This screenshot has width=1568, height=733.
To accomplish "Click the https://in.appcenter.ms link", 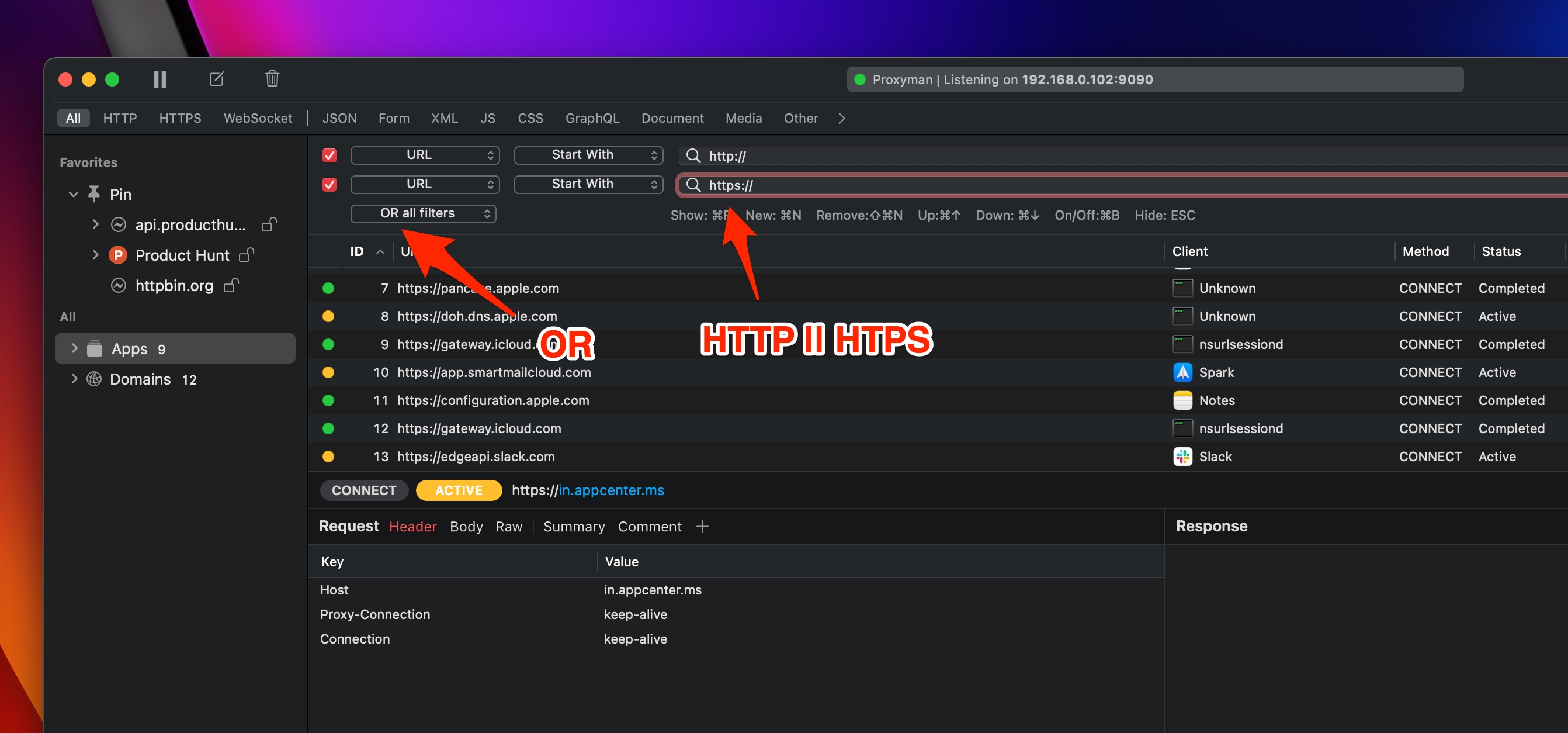I will [610, 490].
